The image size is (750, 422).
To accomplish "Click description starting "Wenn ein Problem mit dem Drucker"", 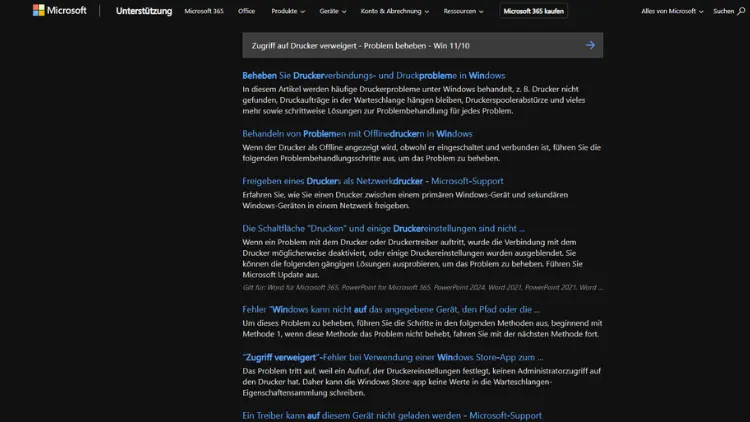I will [x=412, y=258].
